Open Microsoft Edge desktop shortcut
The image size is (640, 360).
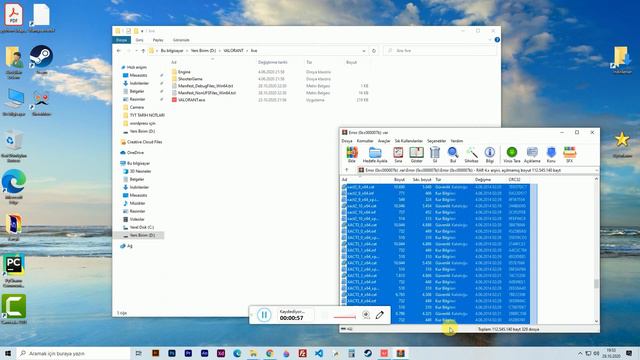13,186
